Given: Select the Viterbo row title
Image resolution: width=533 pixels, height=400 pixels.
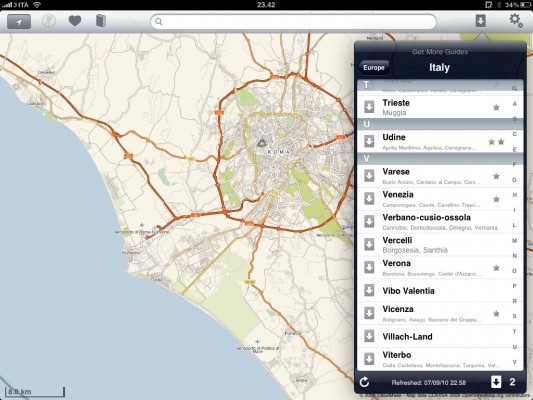Looking at the screenshot, I should click(x=397, y=355).
